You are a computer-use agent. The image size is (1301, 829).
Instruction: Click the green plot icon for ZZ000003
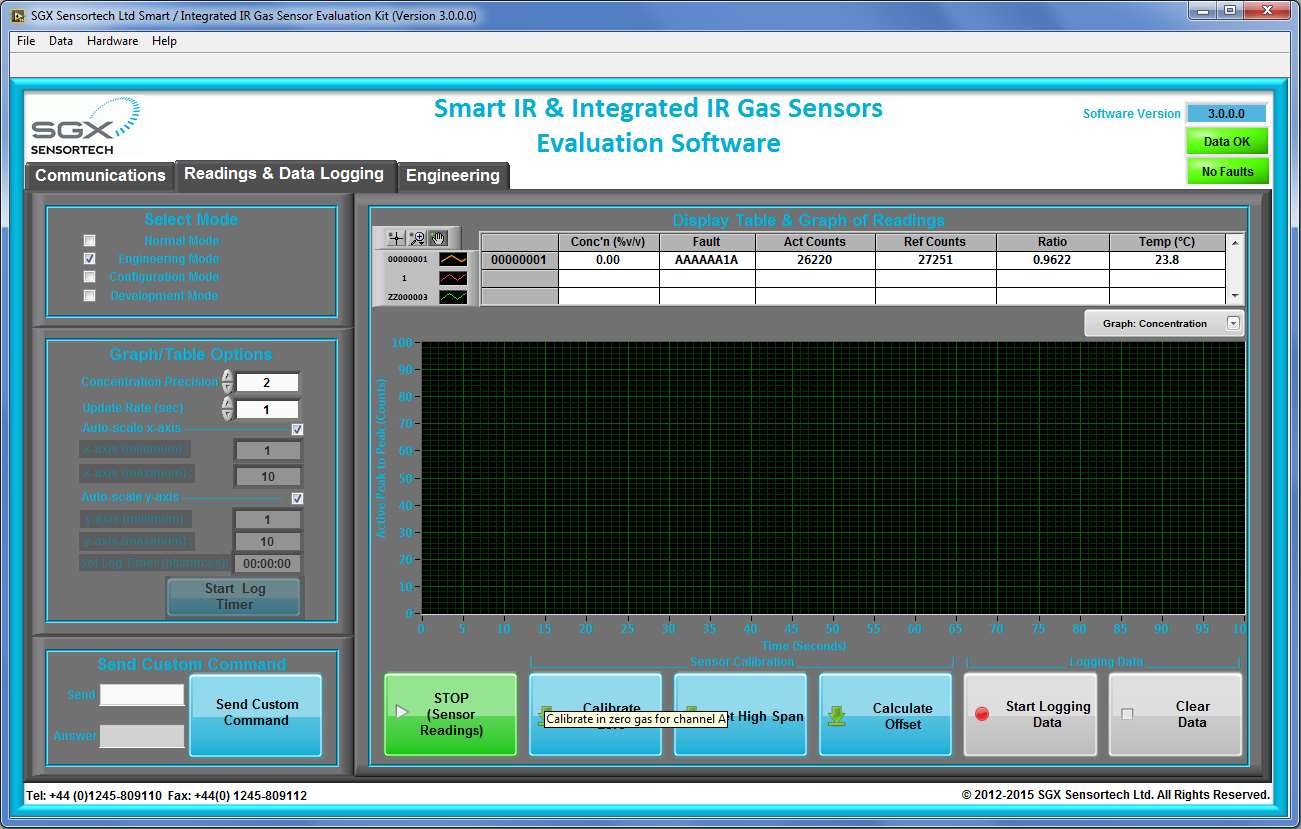(x=454, y=297)
